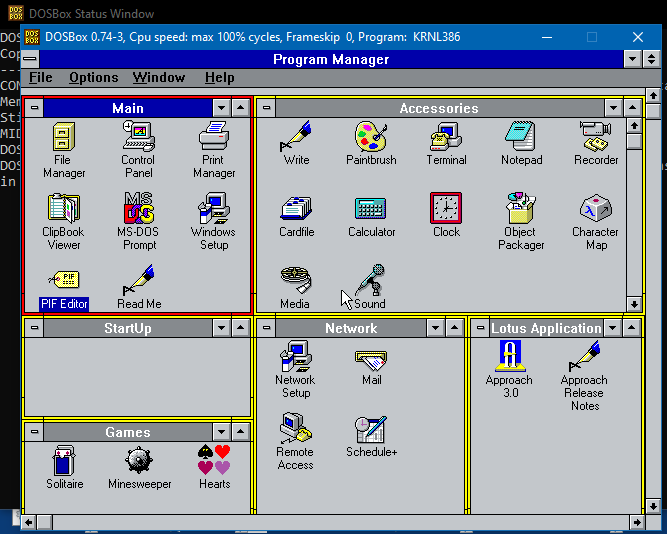The width and height of the screenshot is (667, 534).
Task: Open Program Manager control menu box
Action: point(30,59)
